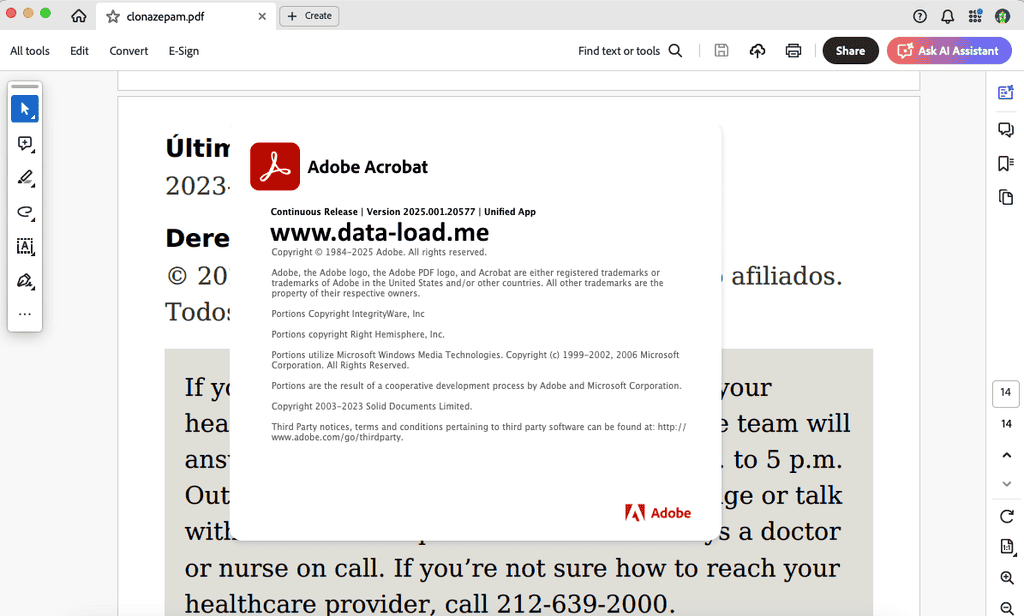Image resolution: width=1024 pixels, height=616 pixels.
Task: Open the apps grid launcher
Action: pos(975,16)
